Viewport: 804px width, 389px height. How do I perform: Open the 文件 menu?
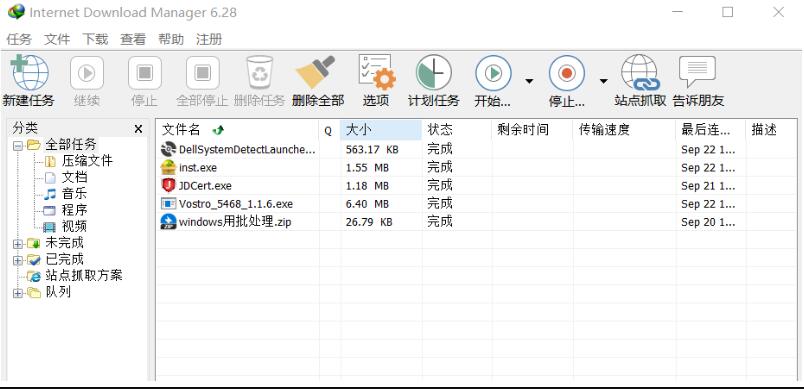pos(57,39)
